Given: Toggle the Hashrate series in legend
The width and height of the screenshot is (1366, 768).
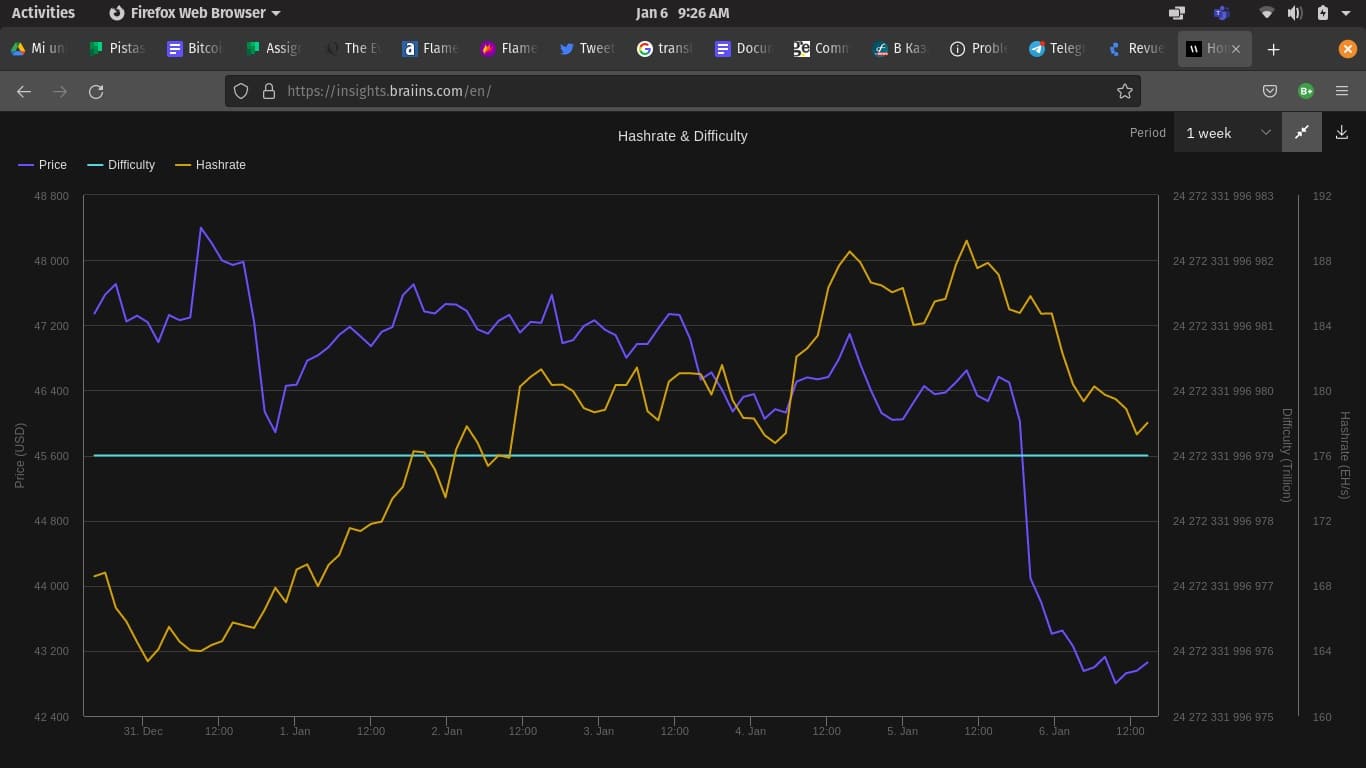Looking at the screenshot, I should [210, 165].
